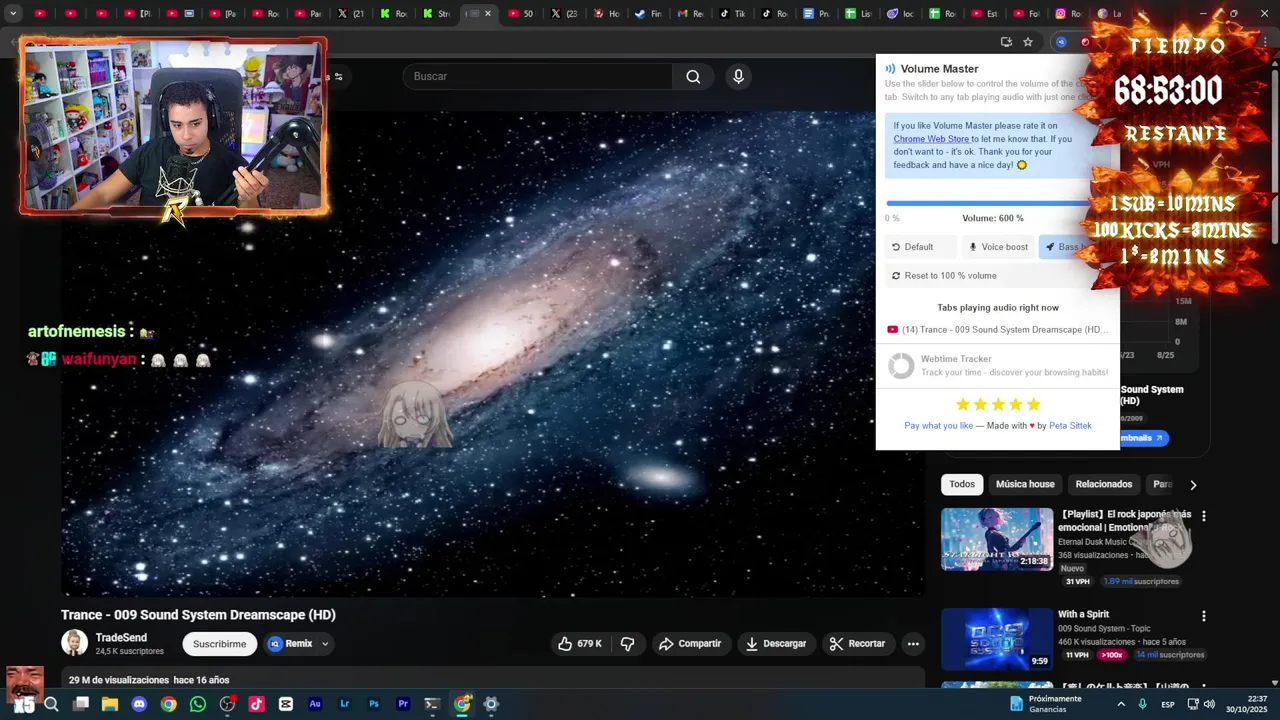Open the Webtime Tracker promotion
This screenshot has width=1280, height=720.
coord(998,366)
